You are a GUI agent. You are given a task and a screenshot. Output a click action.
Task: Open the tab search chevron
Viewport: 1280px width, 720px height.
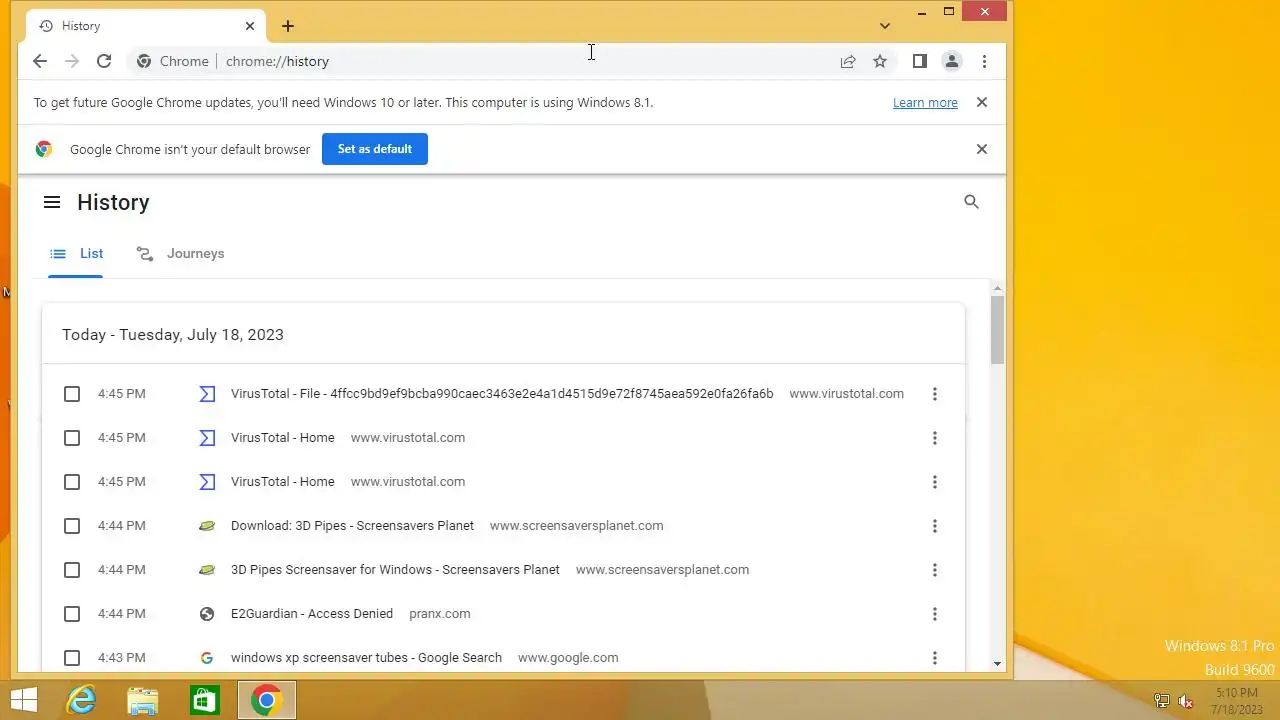tap(885, 26)
